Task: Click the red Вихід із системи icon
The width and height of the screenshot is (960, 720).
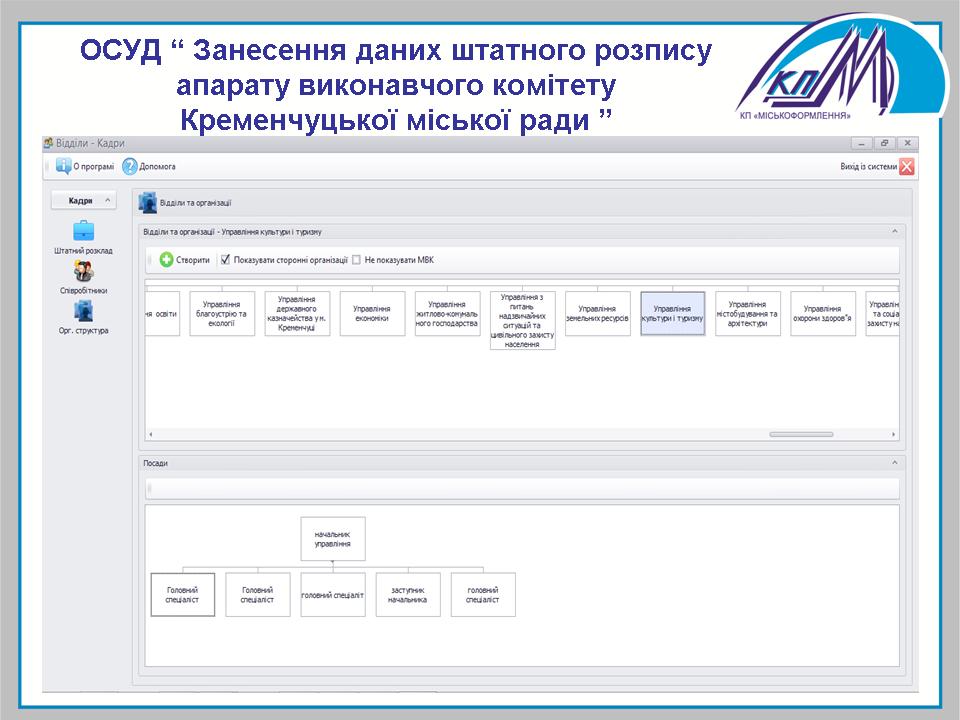Action: (x=906, y=166)
